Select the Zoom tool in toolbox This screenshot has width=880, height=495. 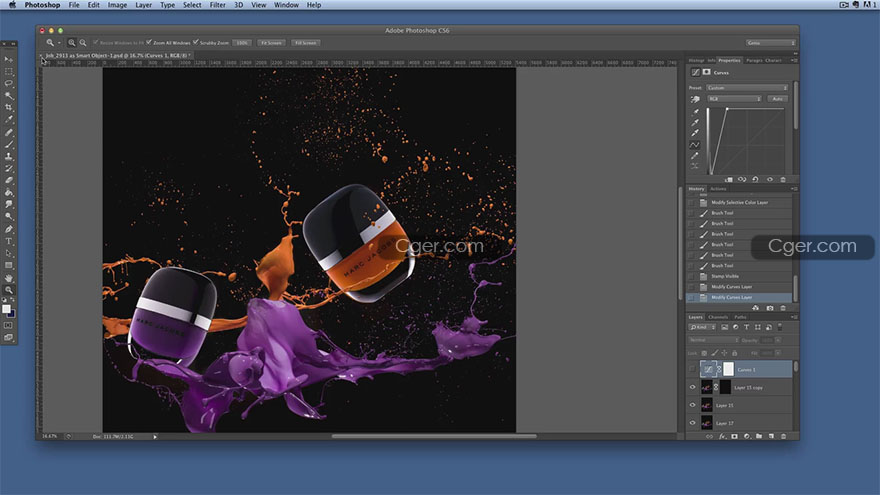[8, 290]
